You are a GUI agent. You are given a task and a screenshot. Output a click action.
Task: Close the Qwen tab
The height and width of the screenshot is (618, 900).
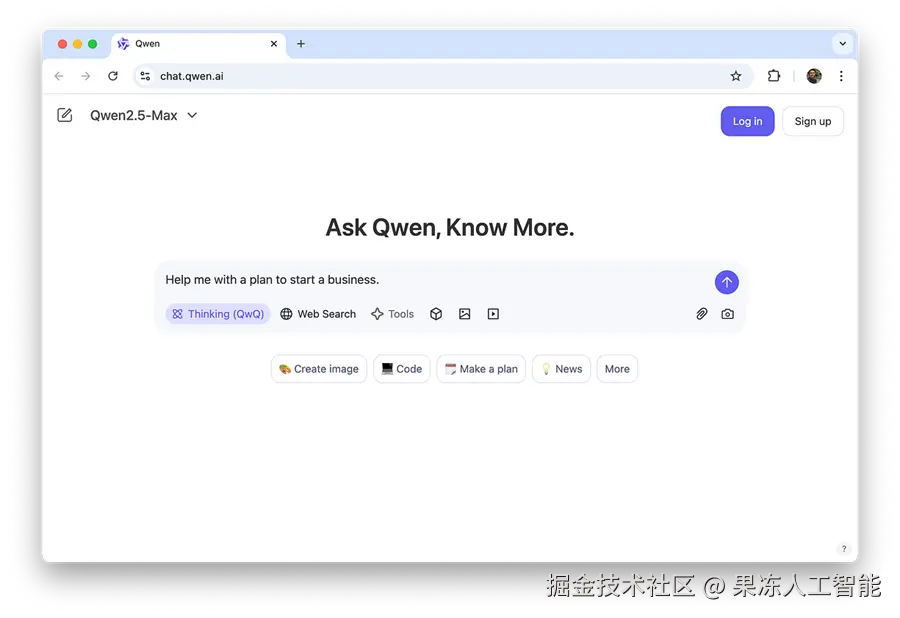[x=274, y=44]
